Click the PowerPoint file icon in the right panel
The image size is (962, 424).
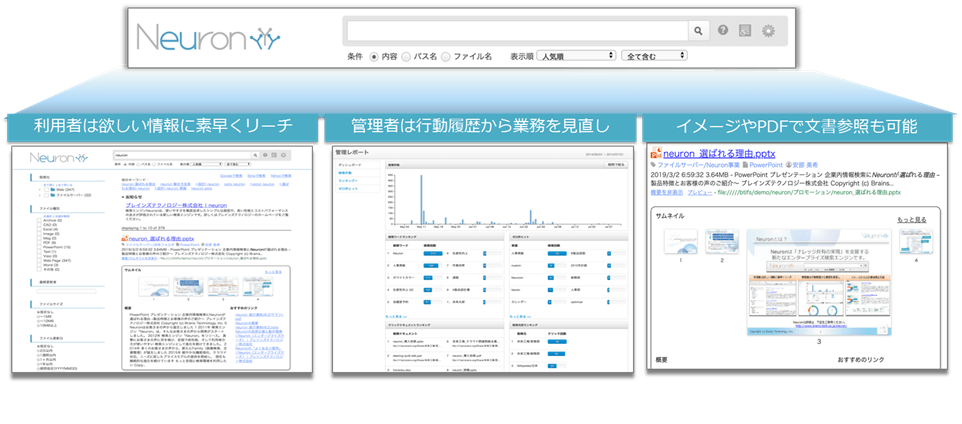point(656,153)
